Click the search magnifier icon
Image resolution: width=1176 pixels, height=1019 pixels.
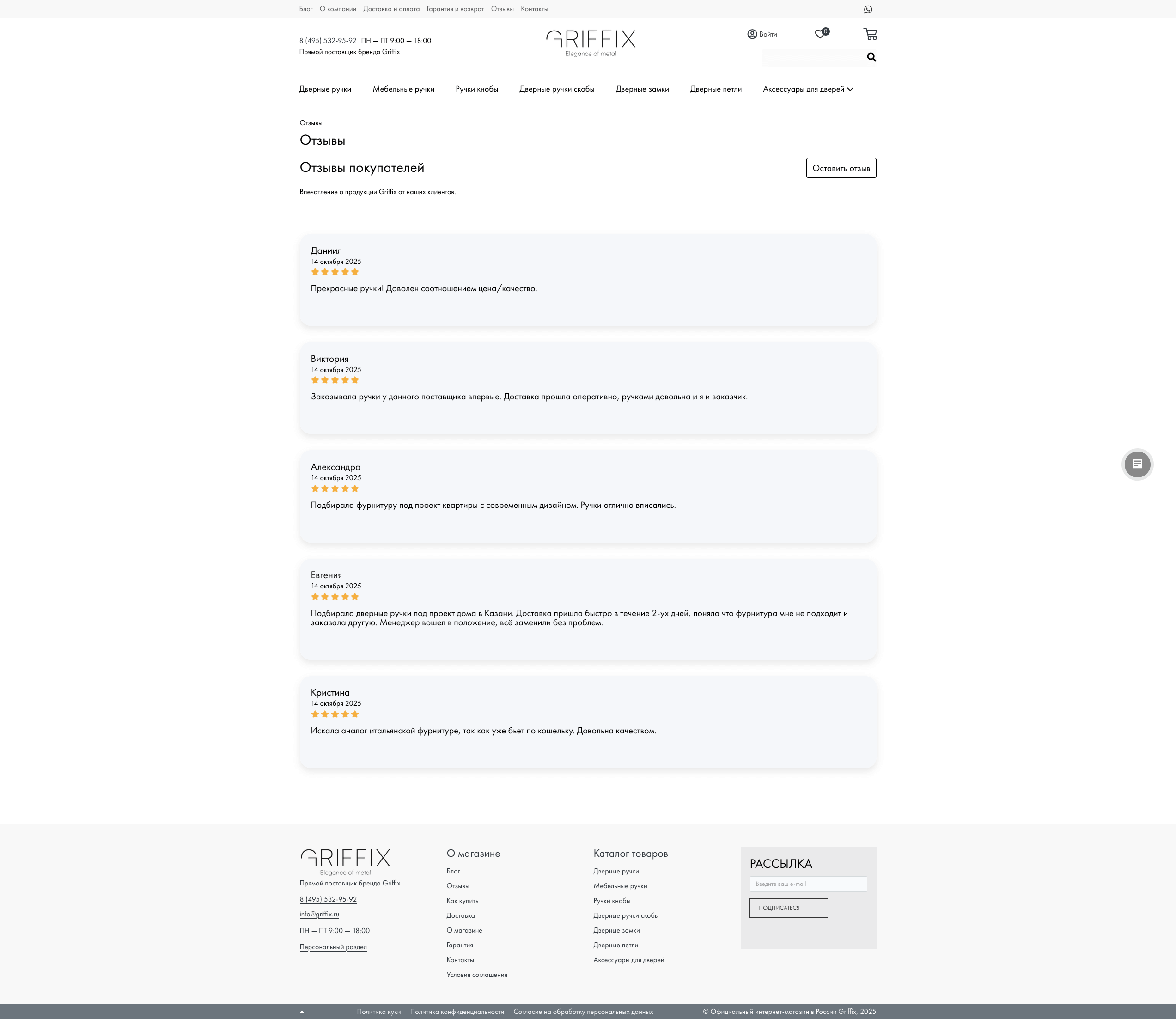(x=871, y=57)
